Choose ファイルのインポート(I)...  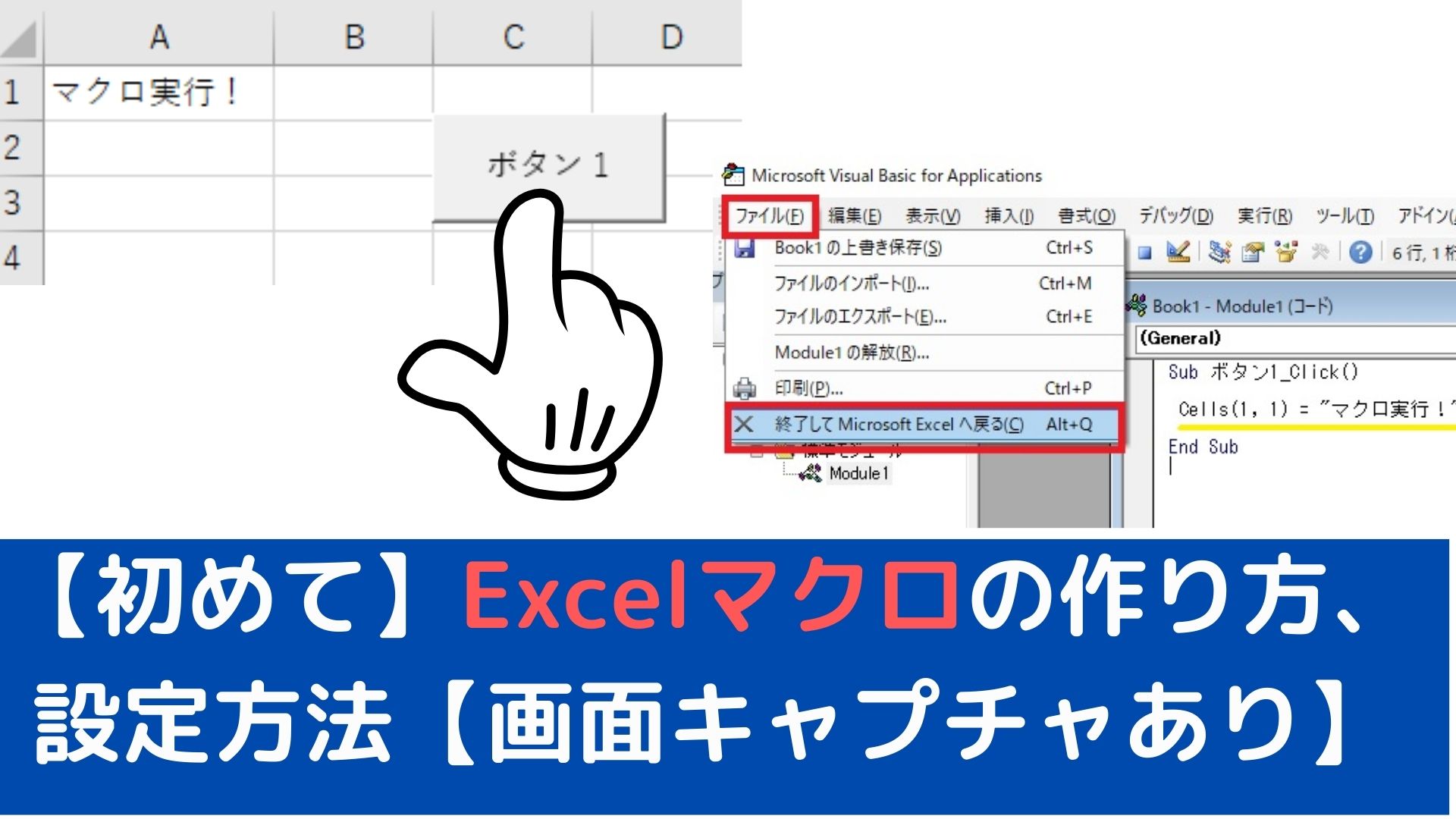(924, 284)
